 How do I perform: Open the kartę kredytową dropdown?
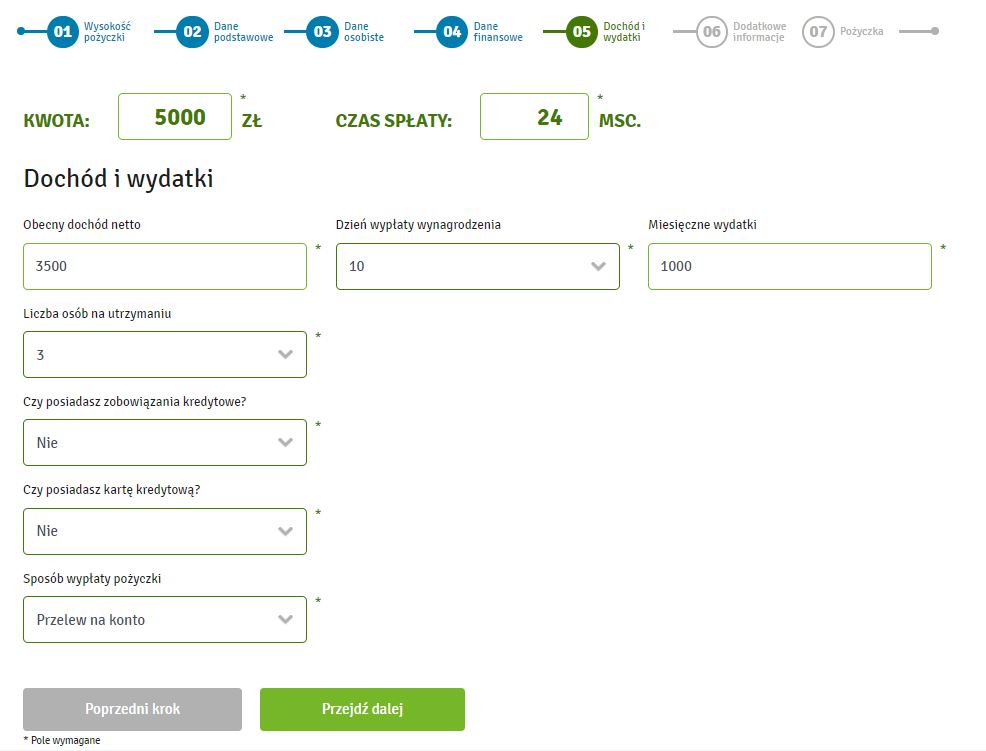(x=165, y=531)
